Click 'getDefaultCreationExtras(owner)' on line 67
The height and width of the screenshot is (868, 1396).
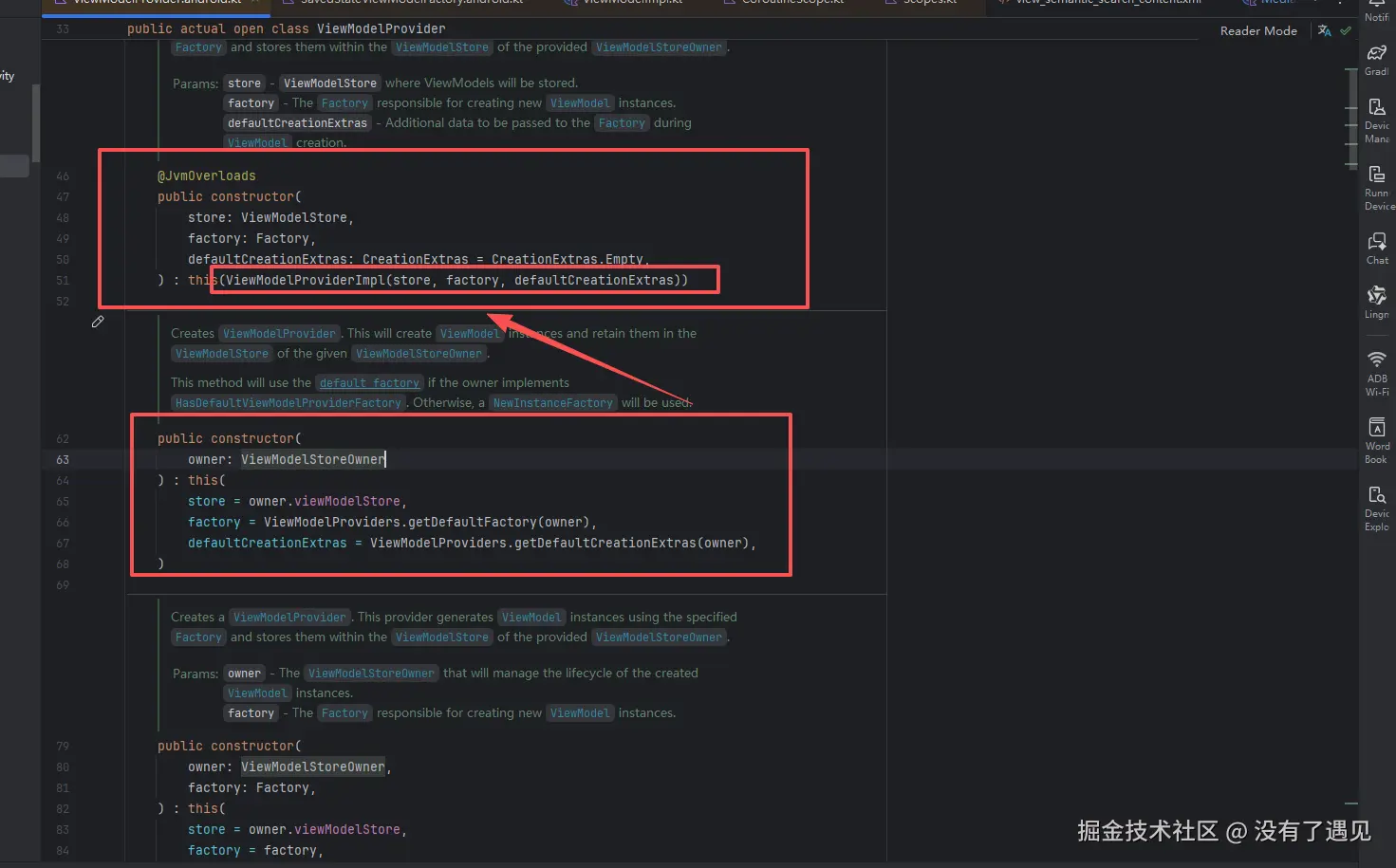[632, 543]
